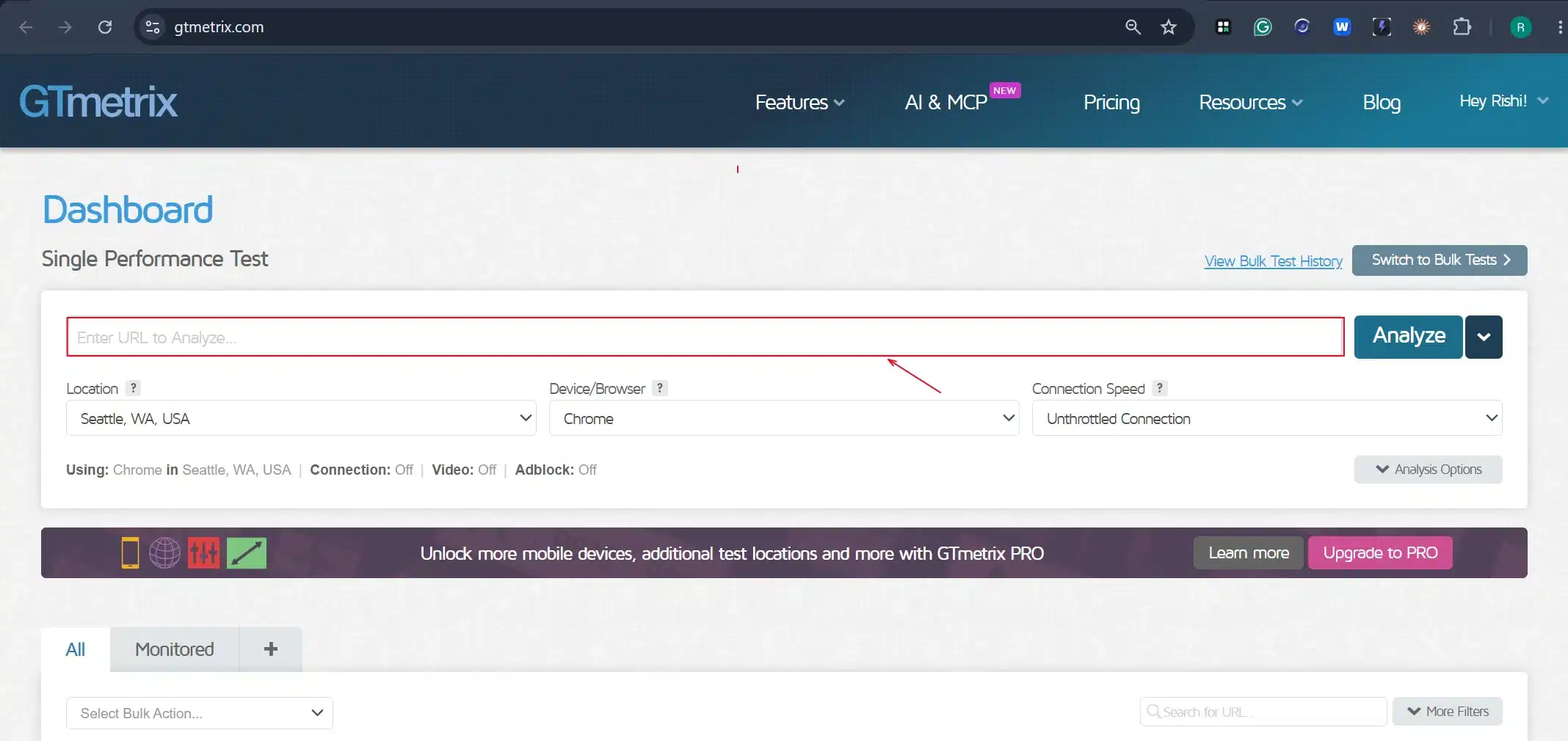Click the Enter URL to Analyze field
The width and height of the screenshot is (1568, 741).
705,337
